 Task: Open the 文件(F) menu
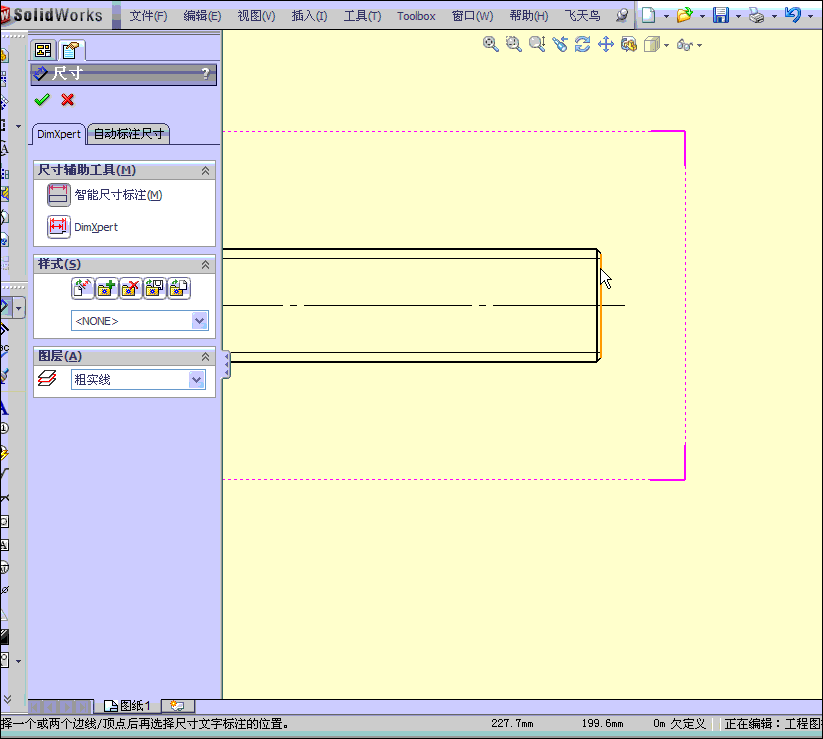click(x=149, y=16)
